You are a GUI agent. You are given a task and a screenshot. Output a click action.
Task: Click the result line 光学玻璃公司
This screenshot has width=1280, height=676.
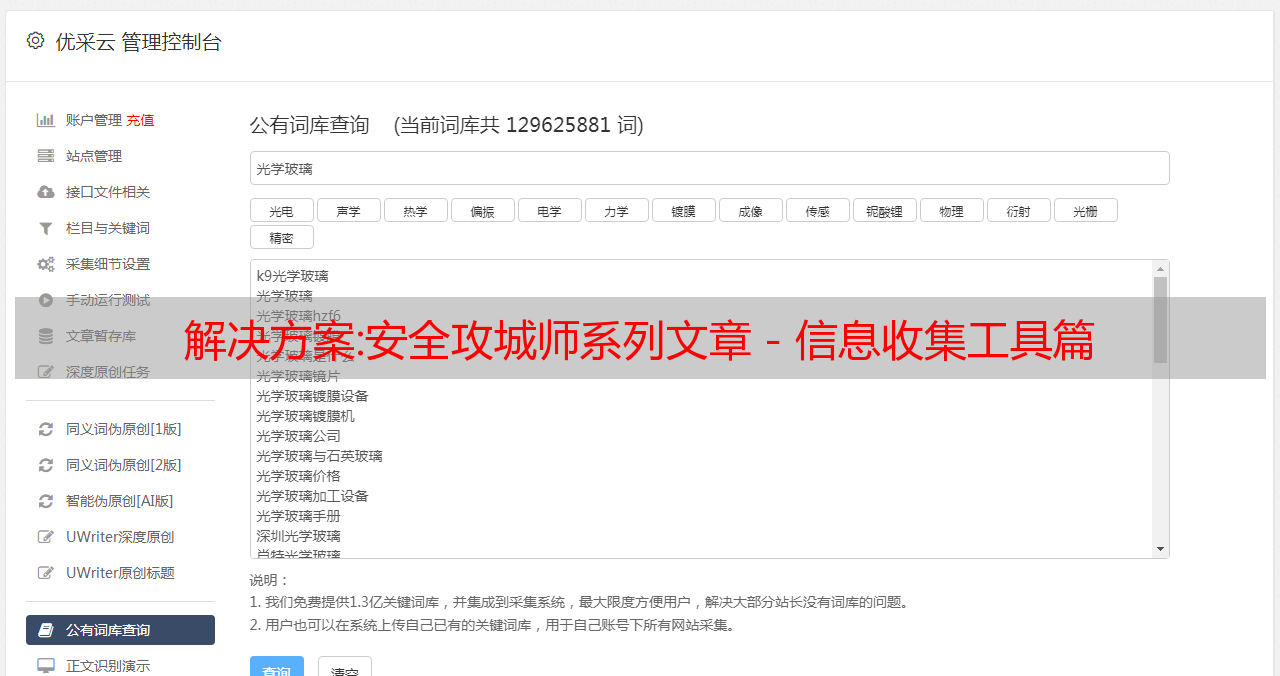coord(298,436)
